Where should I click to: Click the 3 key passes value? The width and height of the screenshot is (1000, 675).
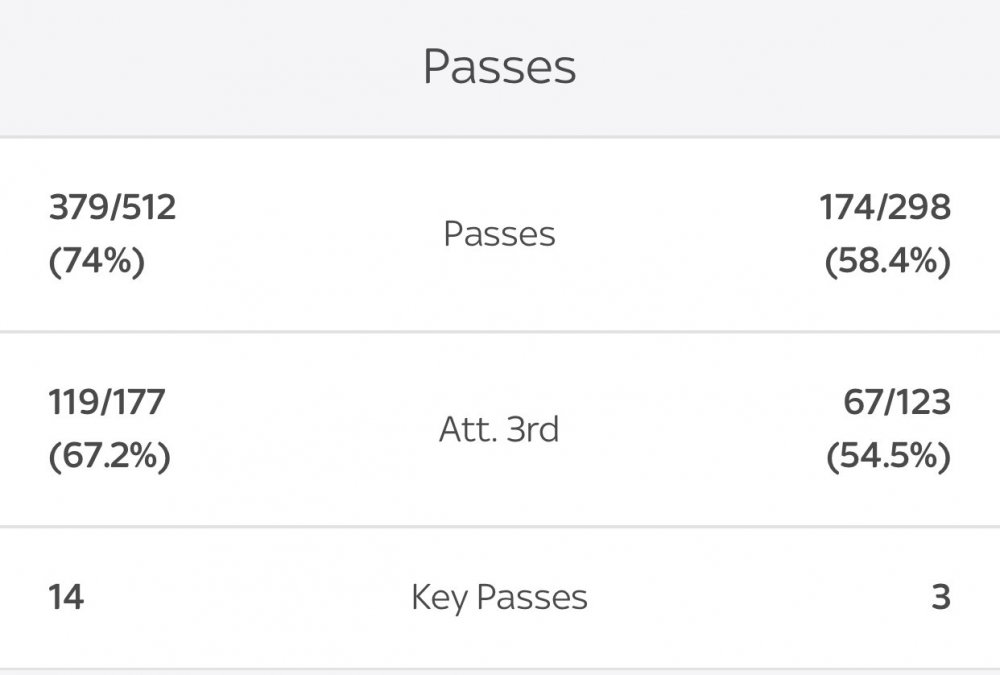941,598
